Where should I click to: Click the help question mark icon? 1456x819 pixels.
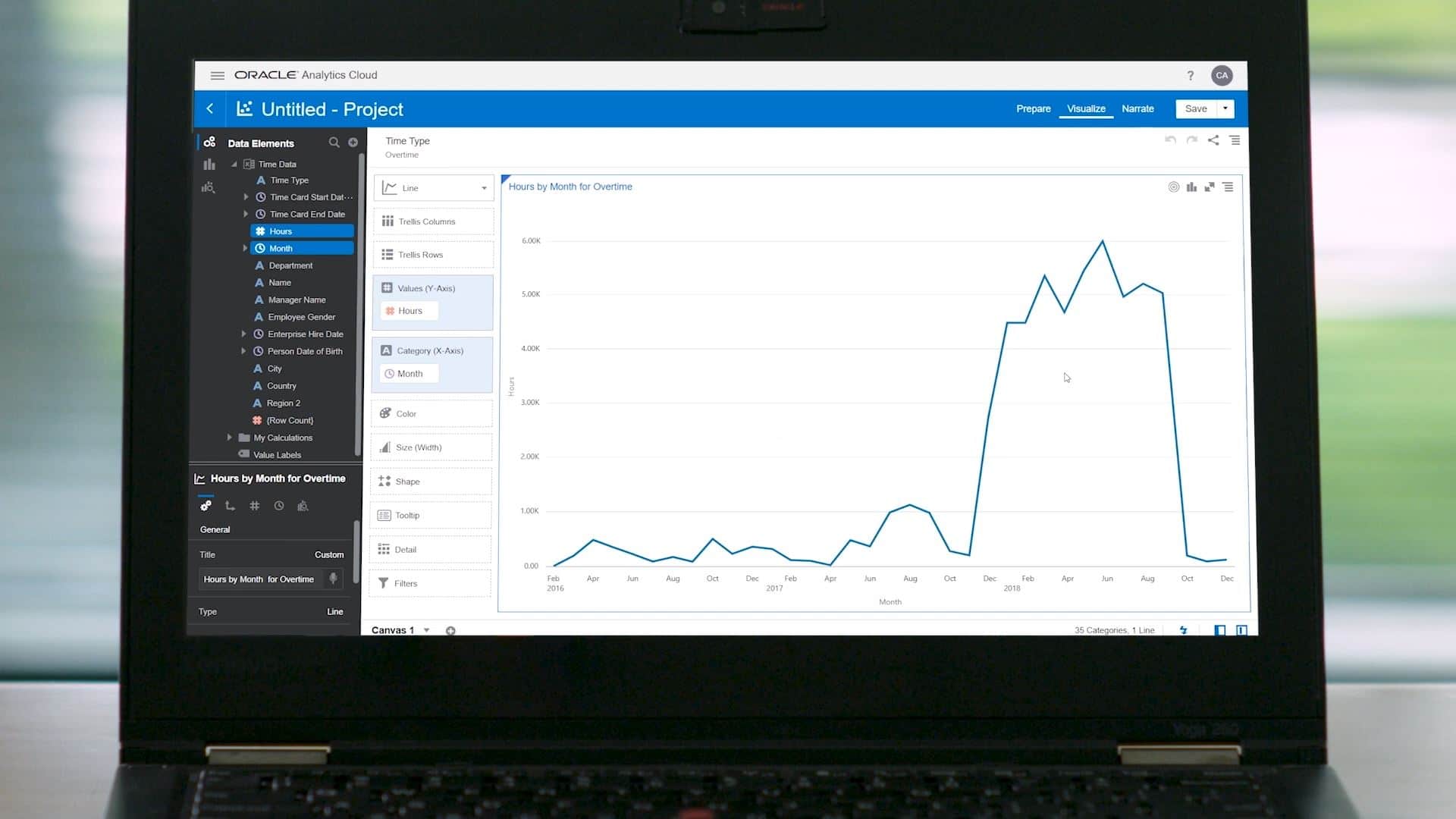point(1190,75)
